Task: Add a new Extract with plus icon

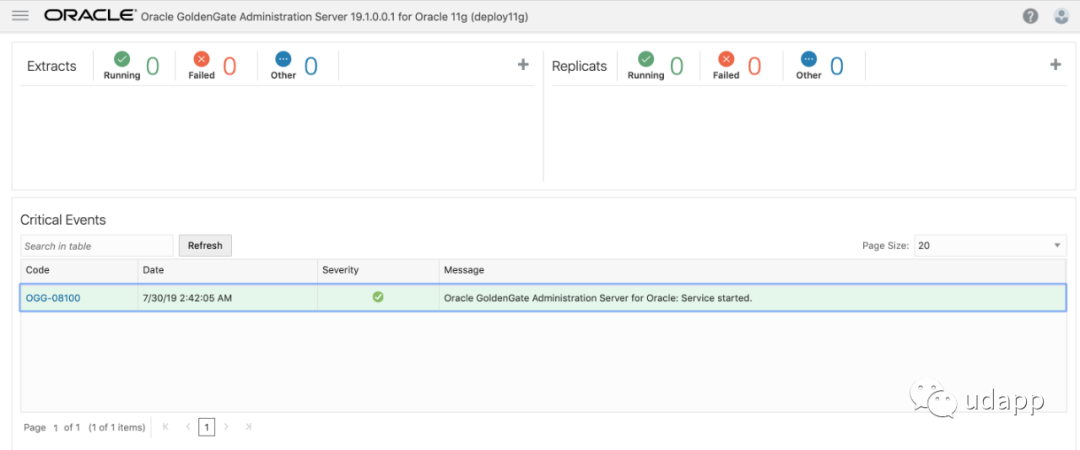Action: point(522,65)
